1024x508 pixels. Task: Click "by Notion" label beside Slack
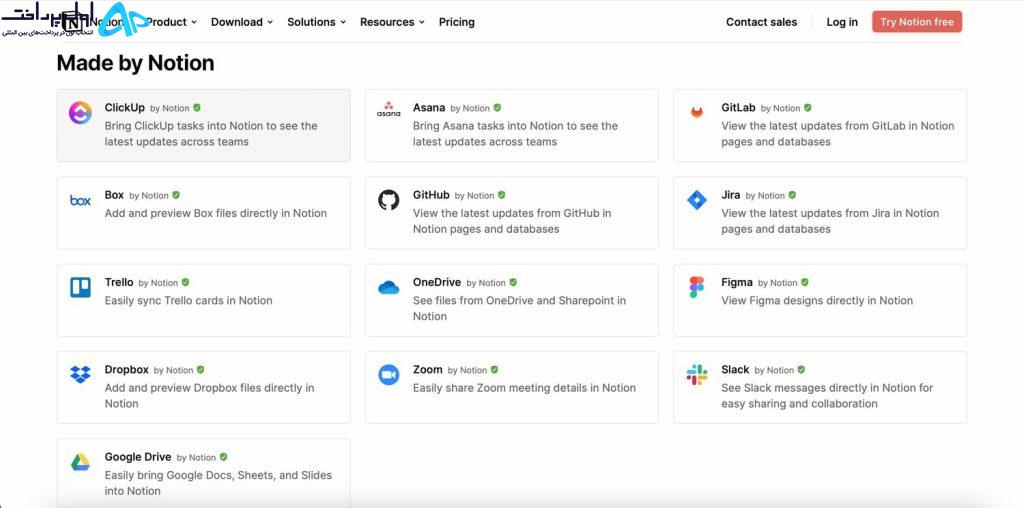[x=774, y=370]
